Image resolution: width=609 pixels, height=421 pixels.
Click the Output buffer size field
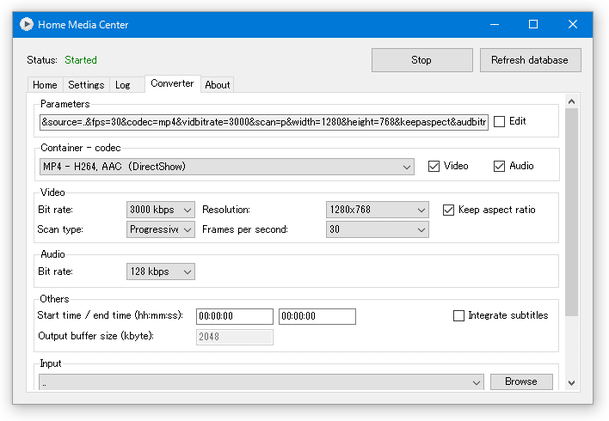235,337
